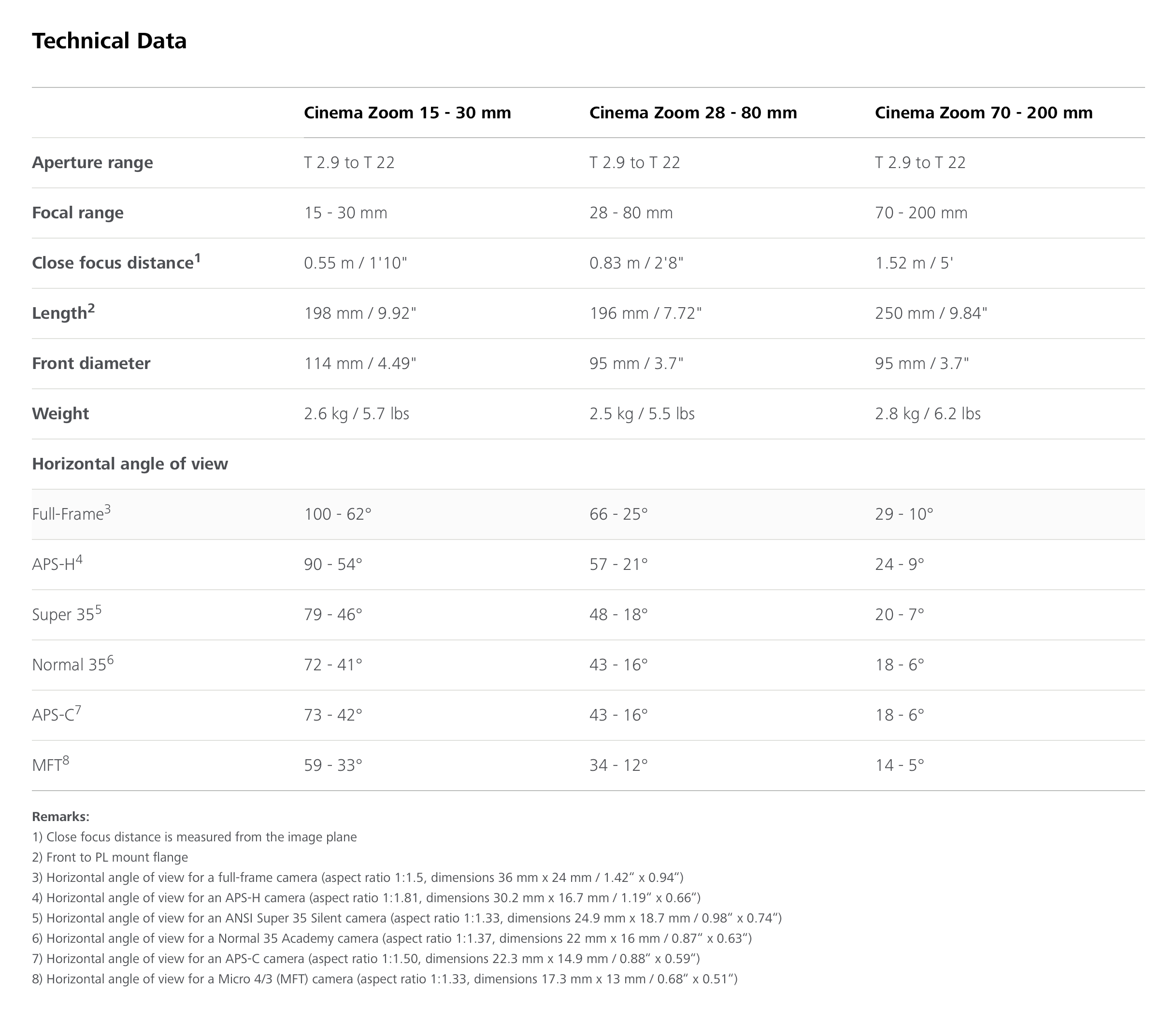Click the Aperture range row label
Image resolution: width=1176 pixels, height=1021 pixels.
[92, 163]
